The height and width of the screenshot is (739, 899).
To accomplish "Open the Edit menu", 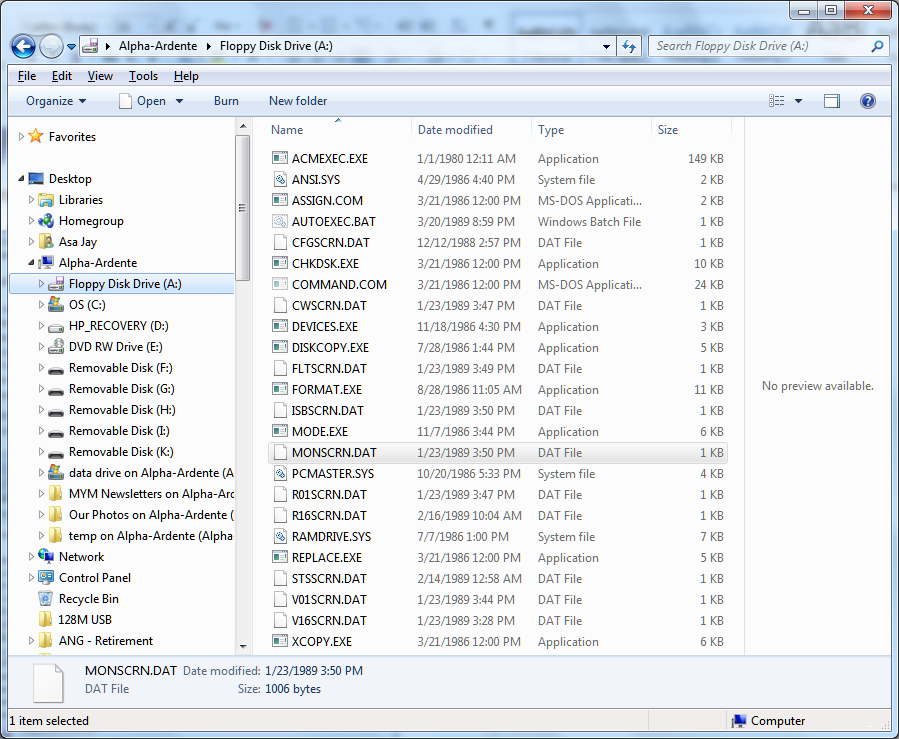I will point(62,76).
